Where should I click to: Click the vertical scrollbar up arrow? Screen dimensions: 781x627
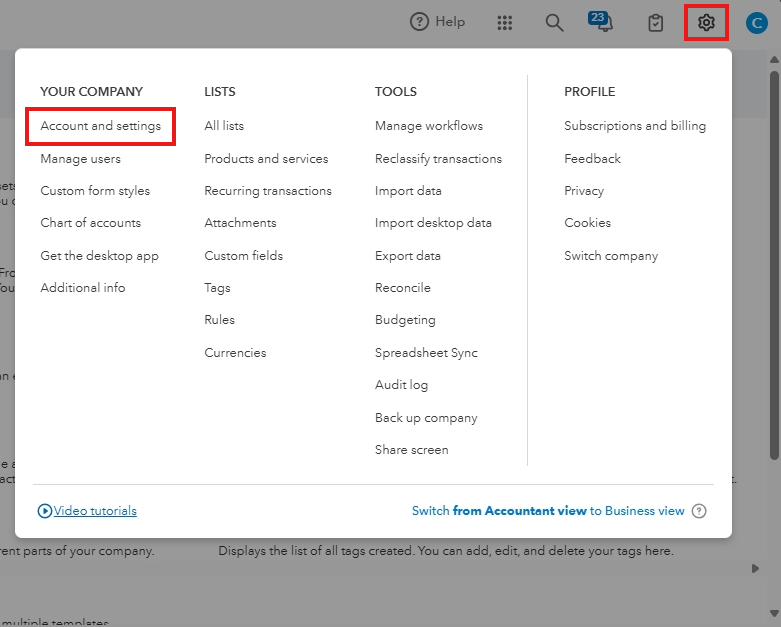[775, 59]
